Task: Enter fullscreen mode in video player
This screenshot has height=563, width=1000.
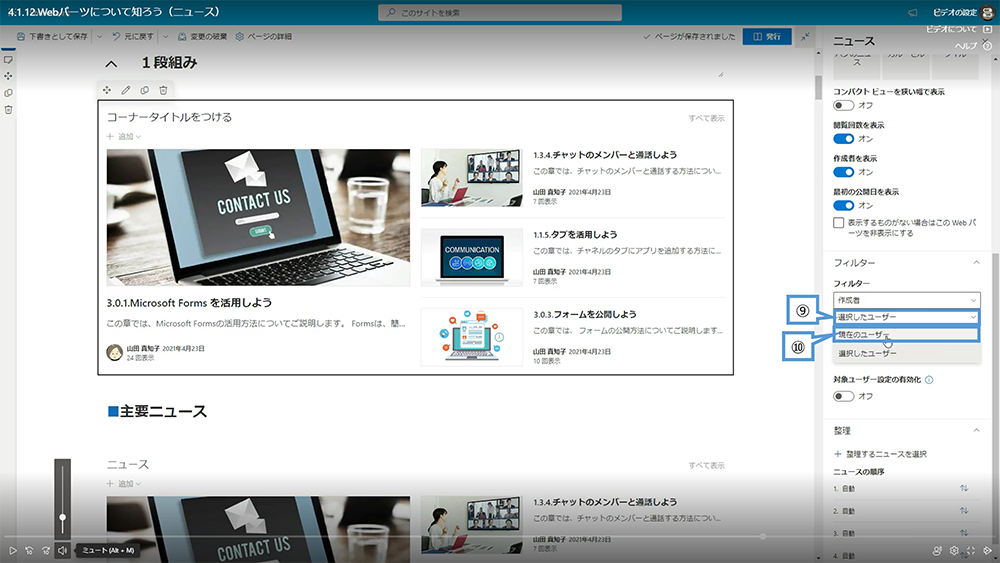Action: click(x=971, y=550)
